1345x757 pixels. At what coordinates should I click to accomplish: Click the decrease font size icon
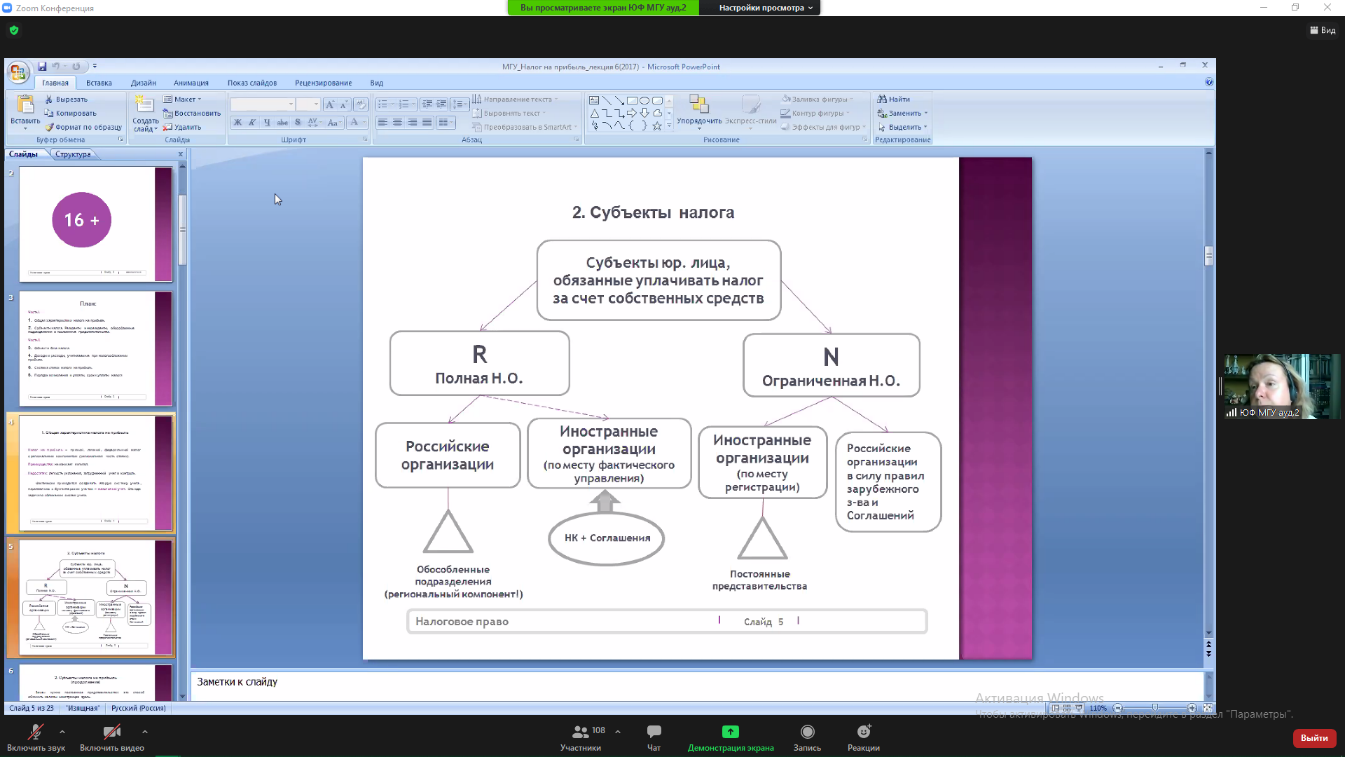click(343, 104)
